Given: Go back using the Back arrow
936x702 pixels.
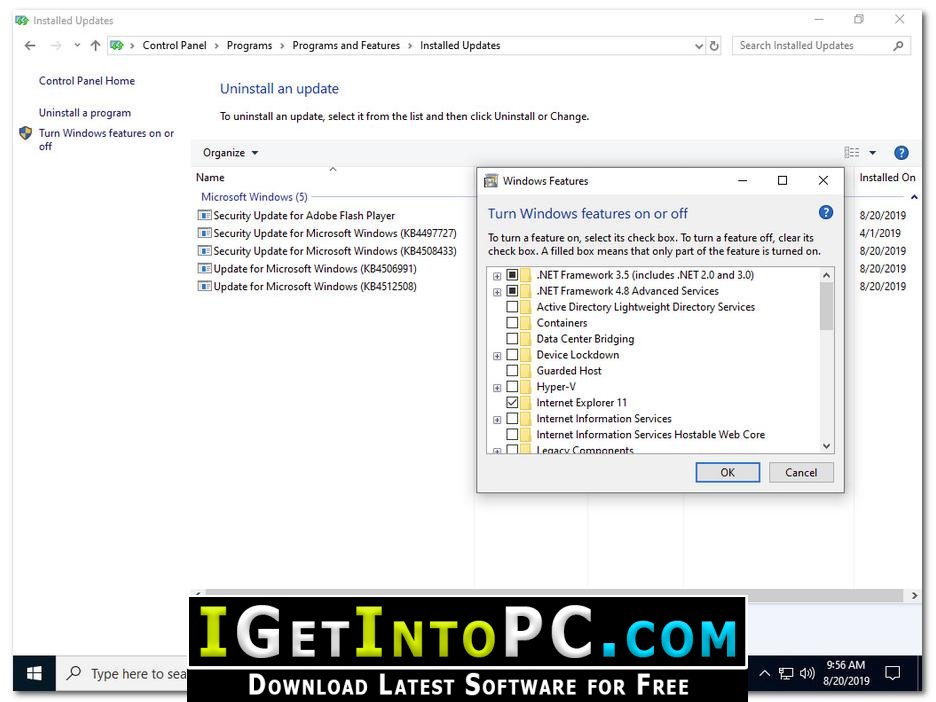Looking at the screenshot, I should coord(30,45).
